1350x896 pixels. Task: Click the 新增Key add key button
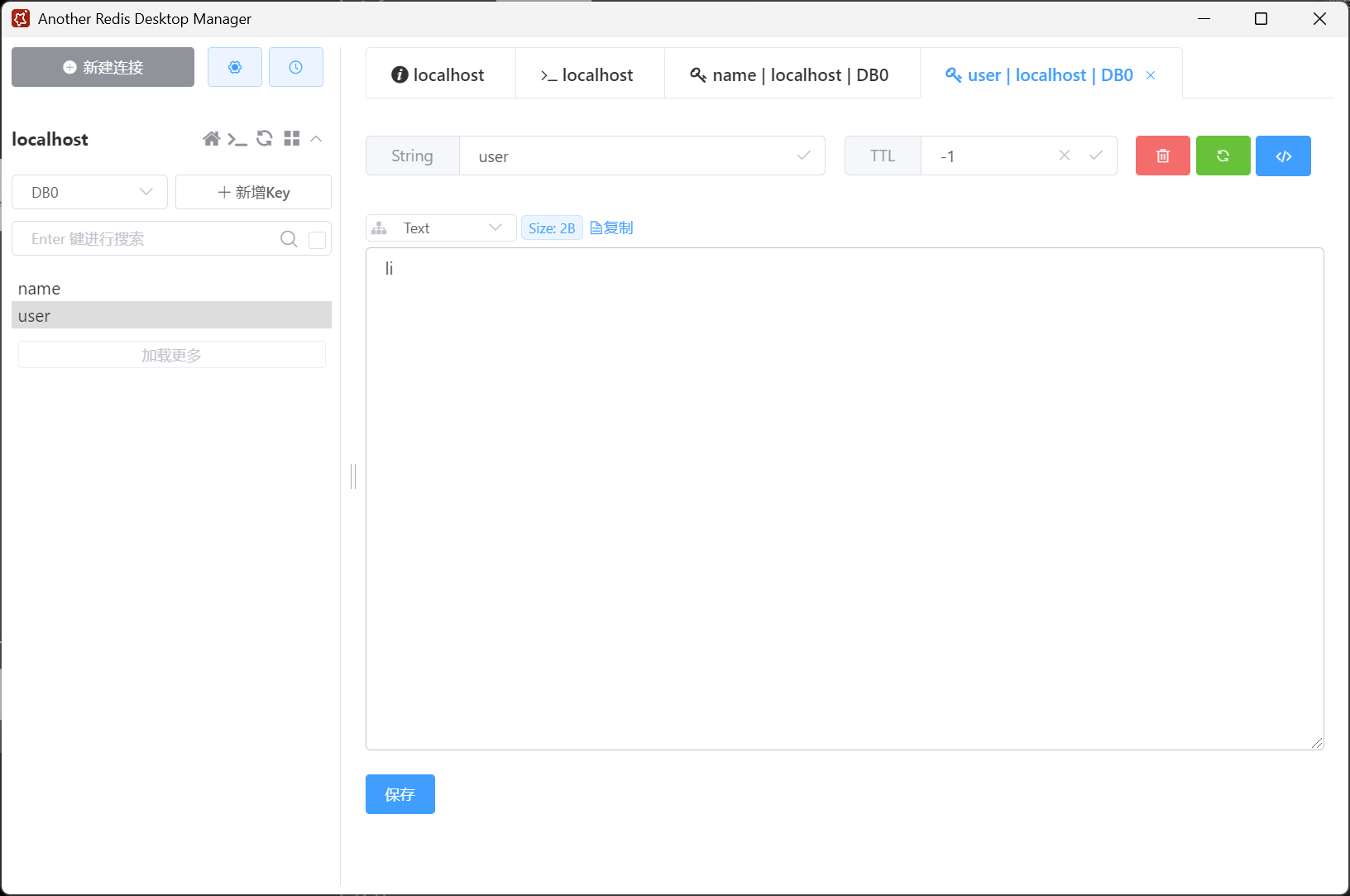click(253, 193)
